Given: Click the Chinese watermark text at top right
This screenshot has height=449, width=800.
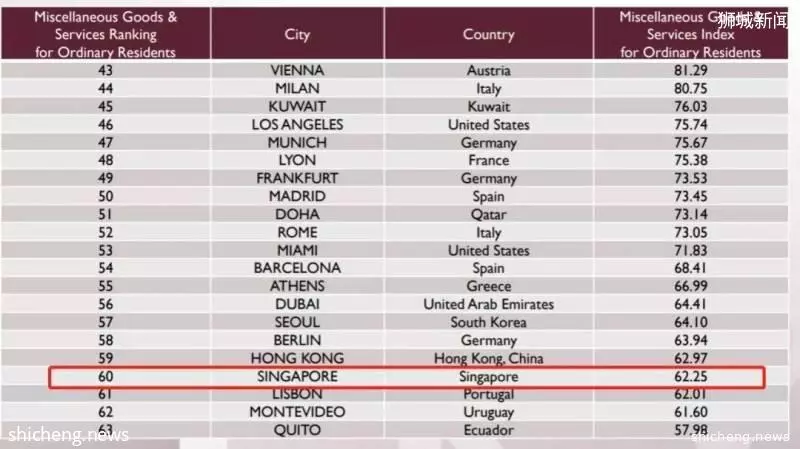Looking at the screenshot, I should [753, 20].
